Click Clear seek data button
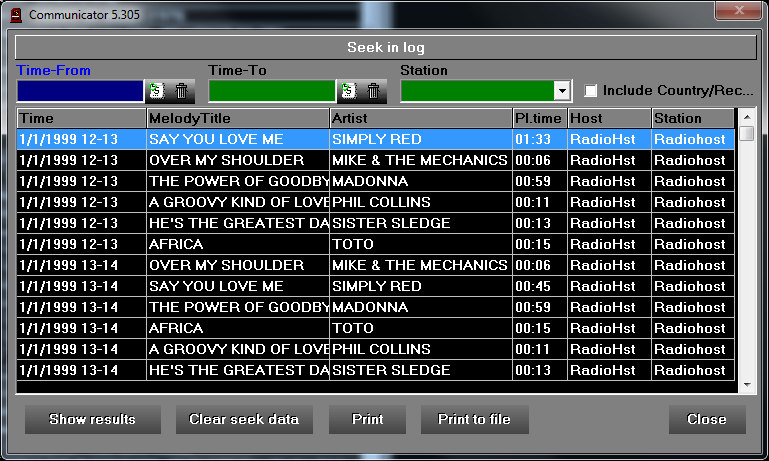769x461 pixels. click(244, 419)
